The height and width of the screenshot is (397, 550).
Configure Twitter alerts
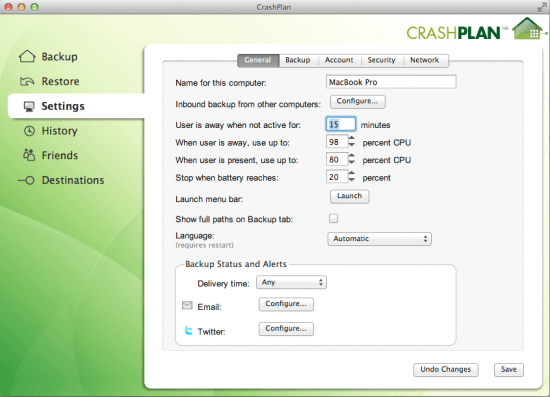tap(286, 329)
